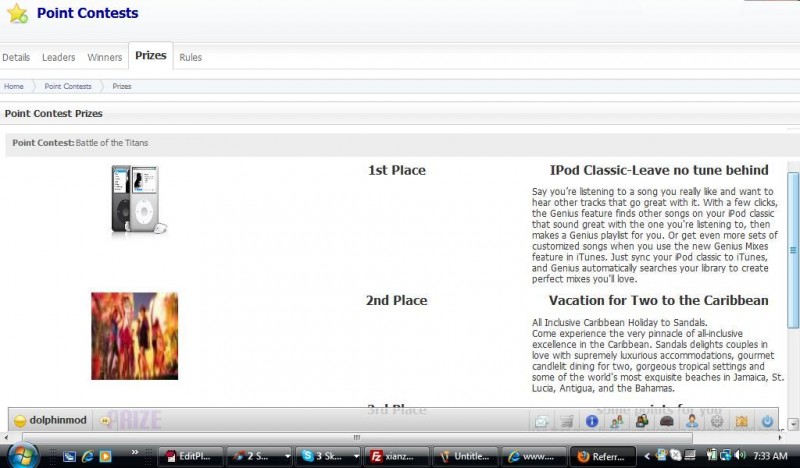Screen dimensions: 800x468
Task: Expand the quick launch overflow chevron
Action: pos(135,452)
